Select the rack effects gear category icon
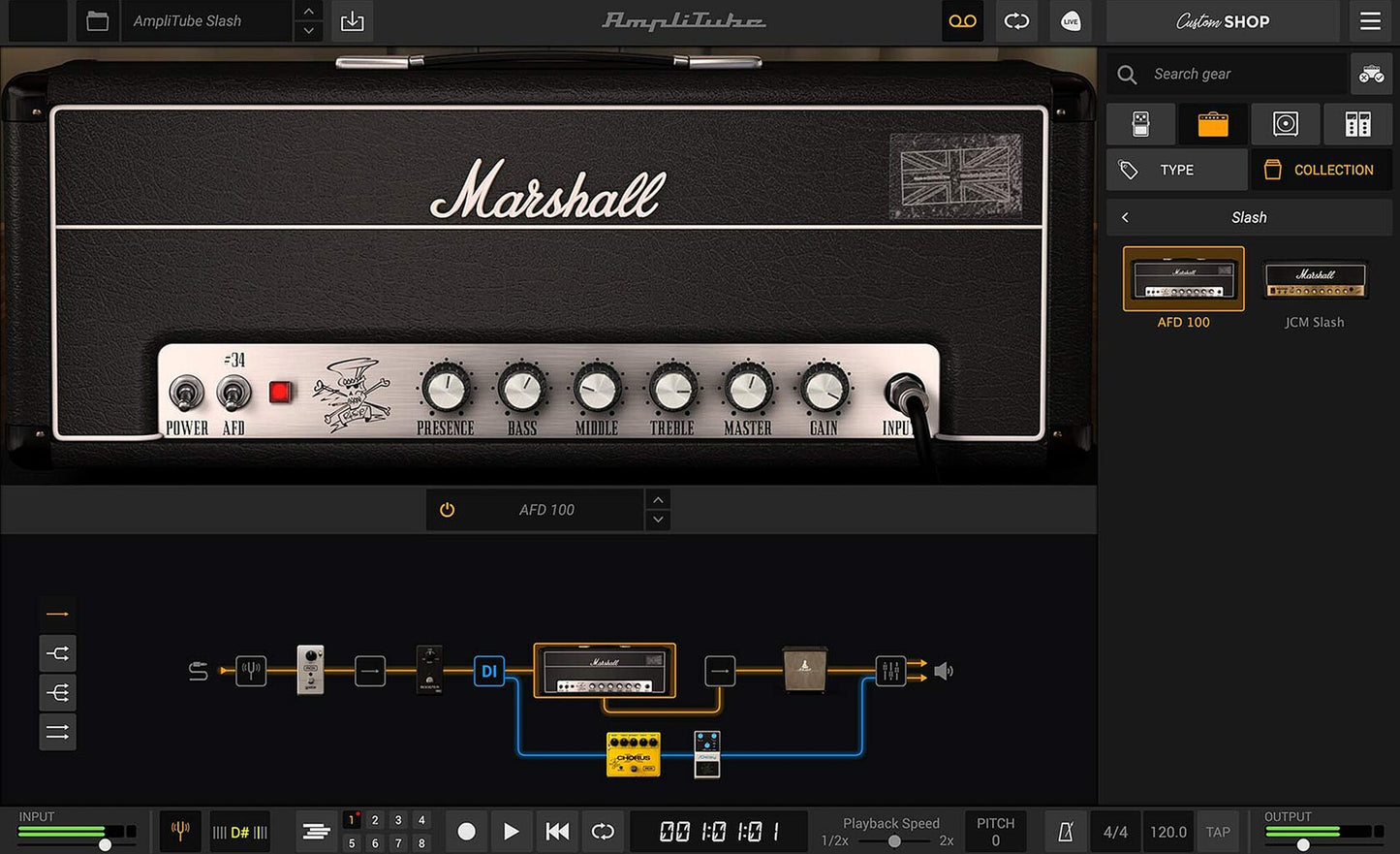The height and width of the screenshot is (854, 1400). (1357, 123)
